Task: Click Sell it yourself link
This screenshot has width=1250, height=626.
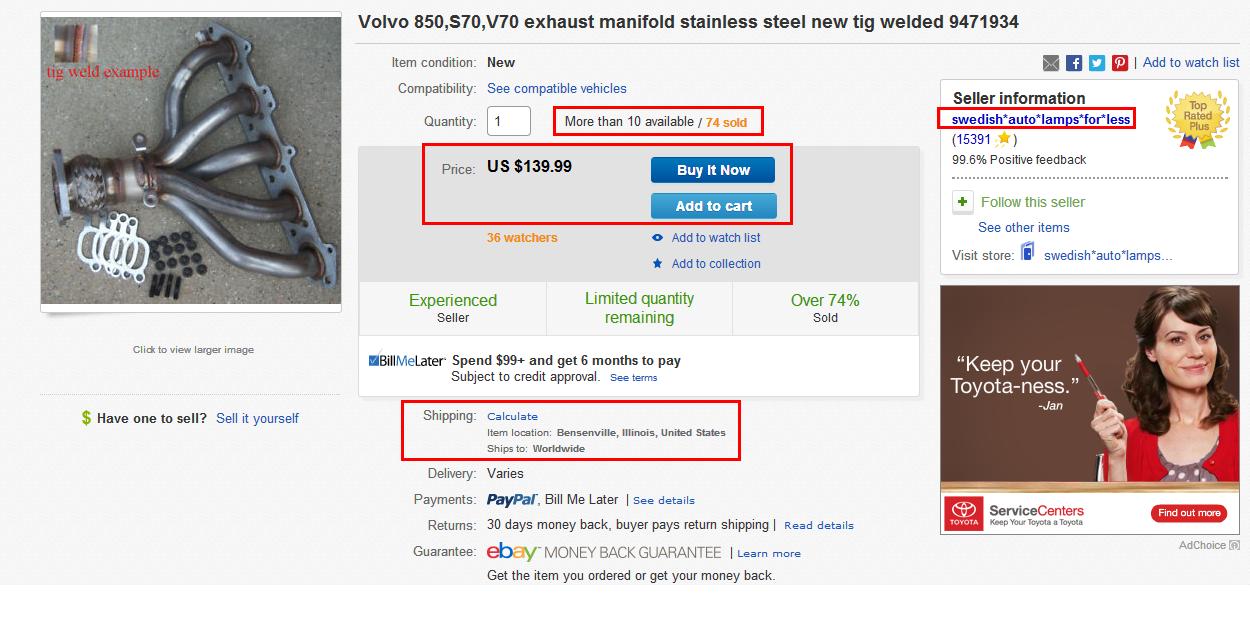Action: click(x=257, y=418)
